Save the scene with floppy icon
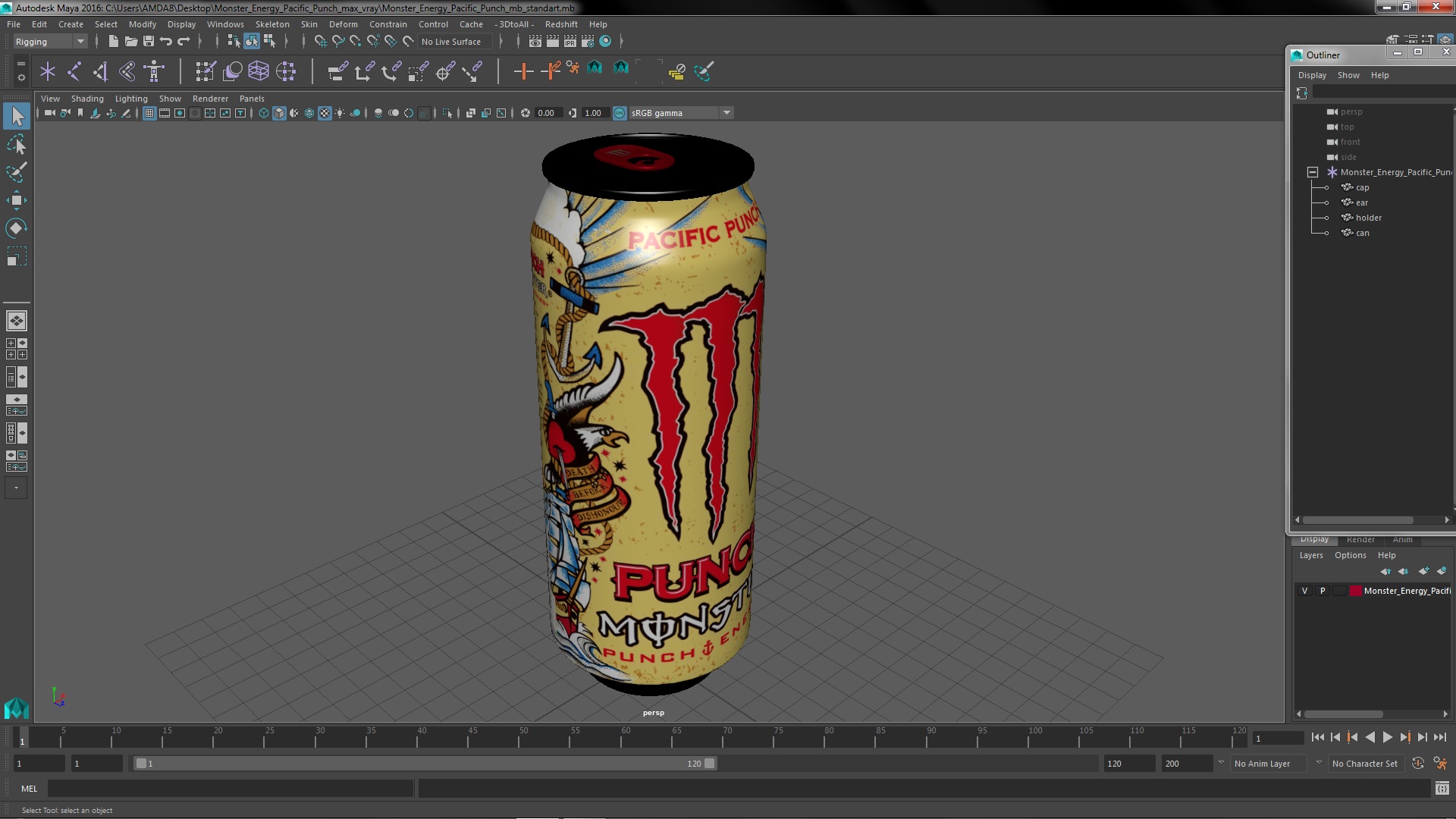The image size is (1456, 819). click(x=149, y=41)
